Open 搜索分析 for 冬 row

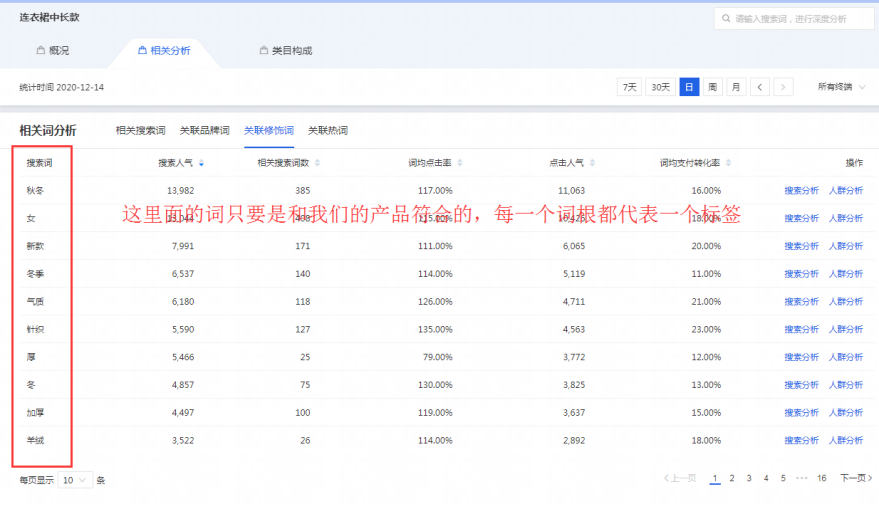[802, 385]
